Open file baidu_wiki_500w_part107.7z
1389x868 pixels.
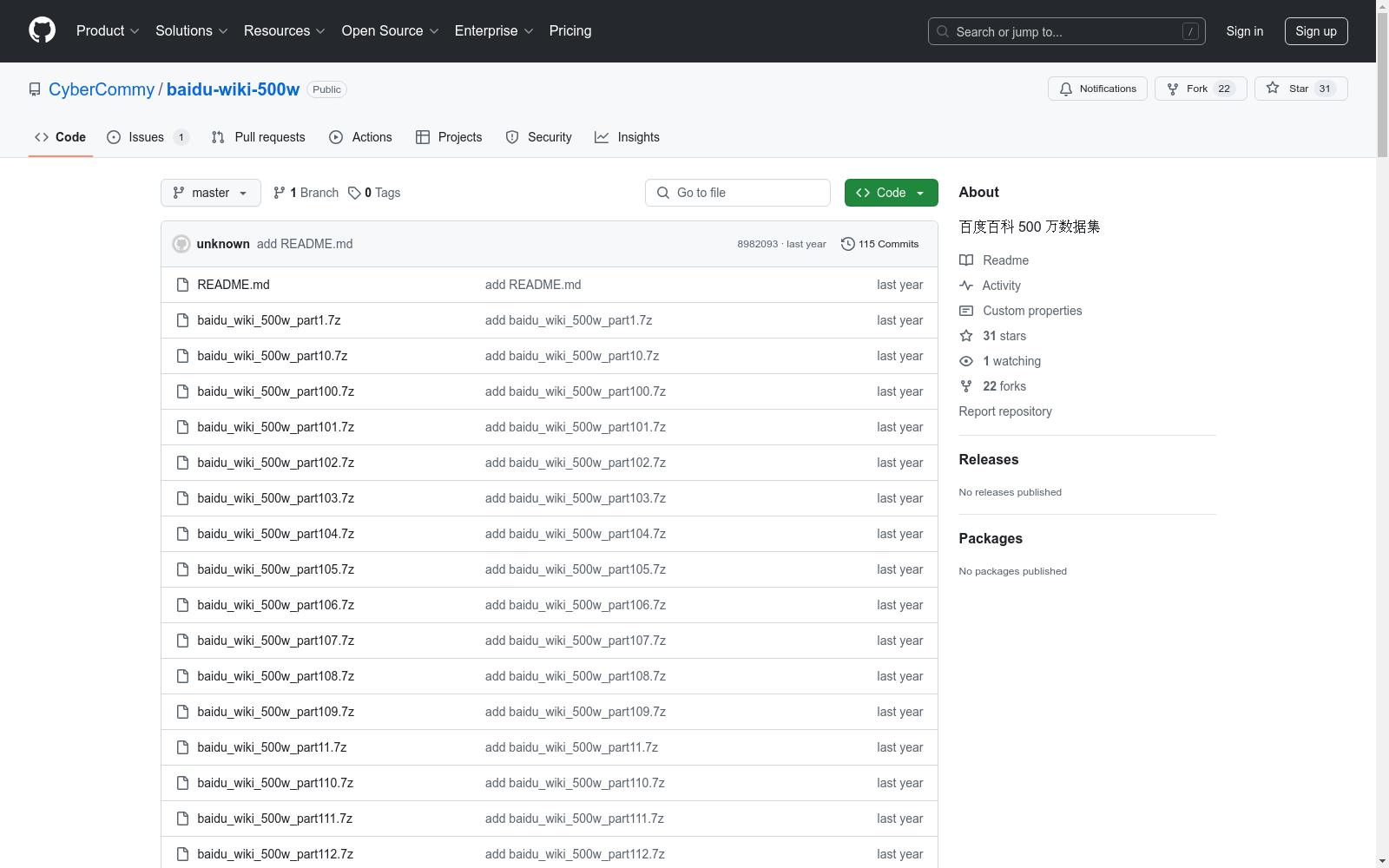tap(275, 641)
